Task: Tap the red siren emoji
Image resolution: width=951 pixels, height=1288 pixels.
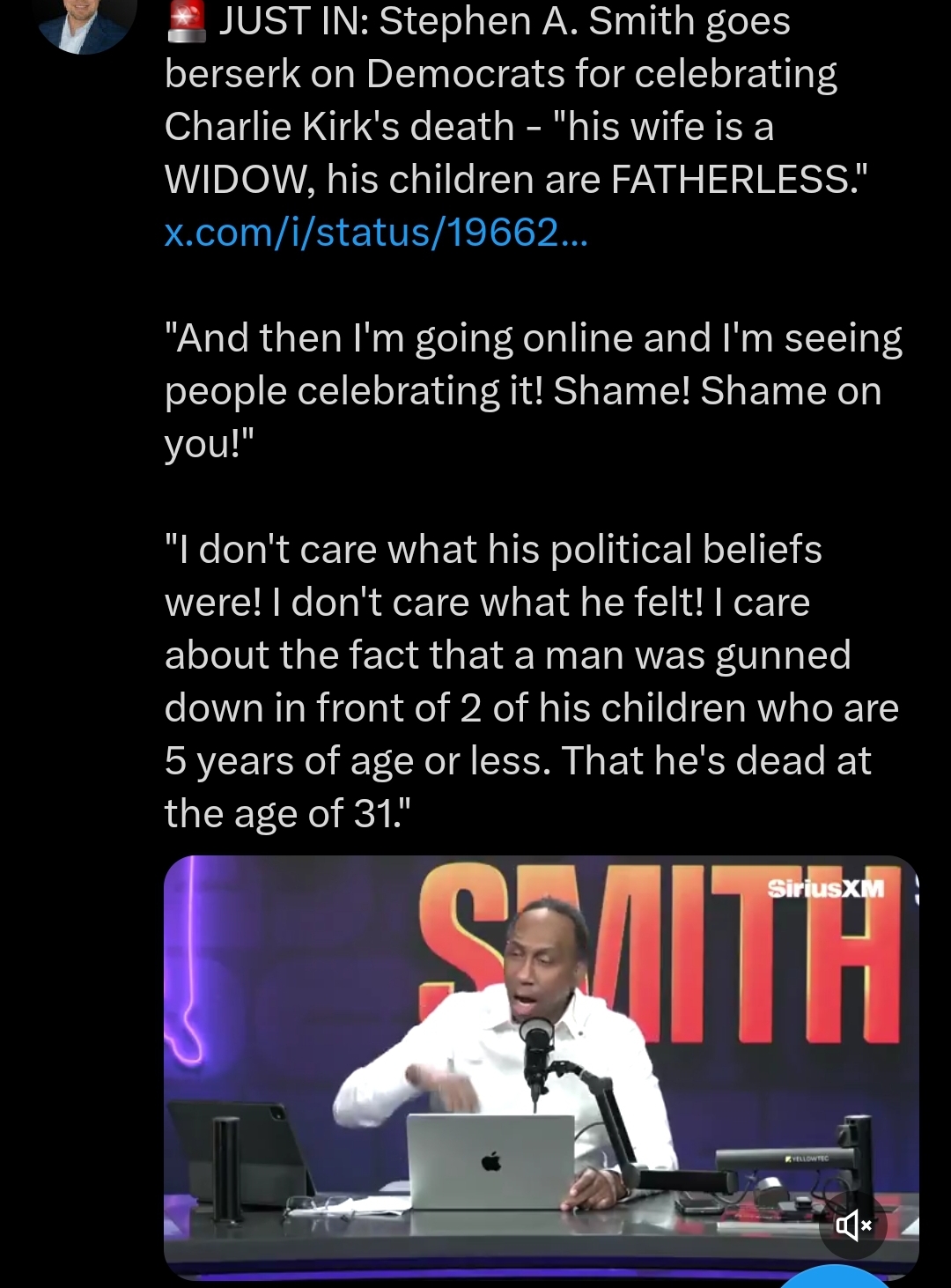Action: [187, 21]
